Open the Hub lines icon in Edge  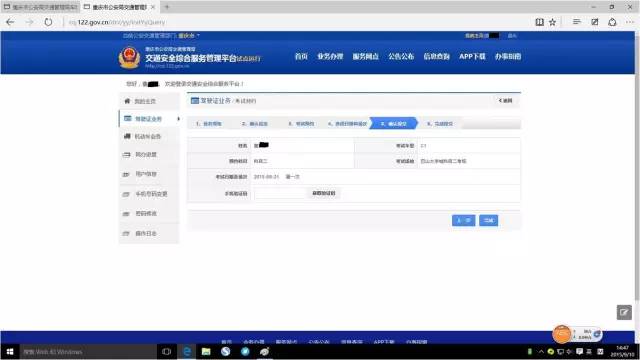click(576, 22)
